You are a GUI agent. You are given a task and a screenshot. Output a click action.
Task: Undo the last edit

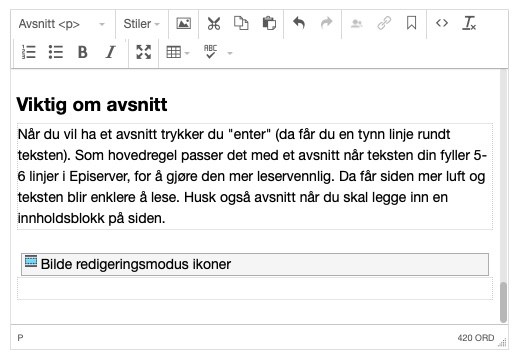click(299, 24)
